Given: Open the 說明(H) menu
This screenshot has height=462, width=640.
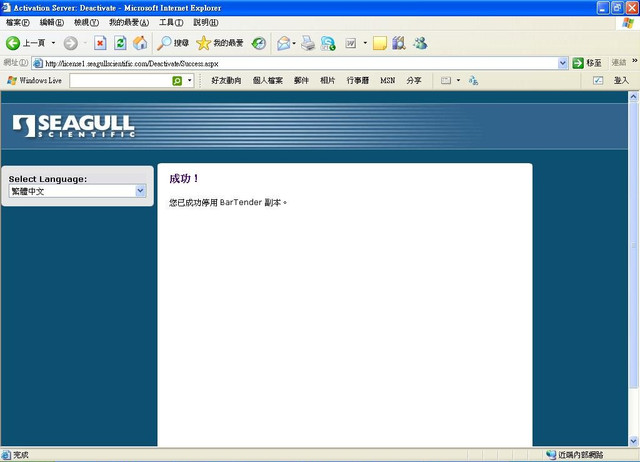Looking at the screenshot, I should pos(206,22).
